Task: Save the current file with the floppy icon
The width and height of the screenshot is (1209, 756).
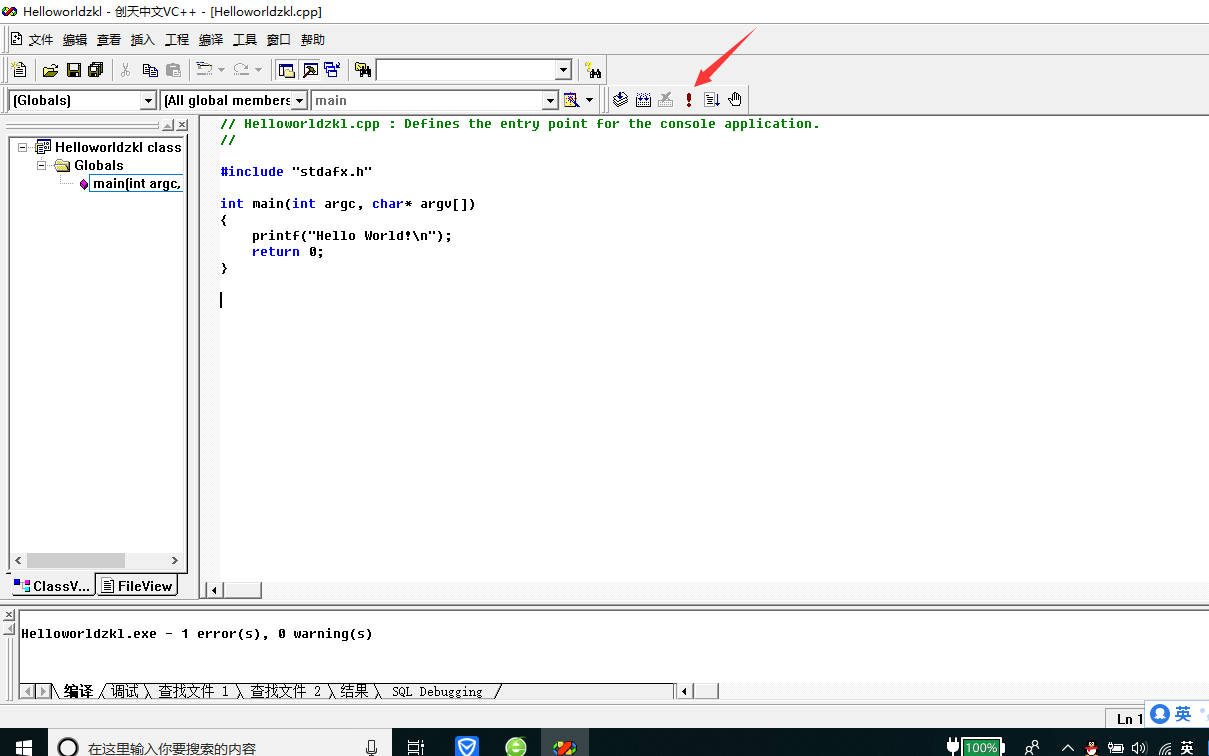Action: pyautogui.click(x=73, y=70)
